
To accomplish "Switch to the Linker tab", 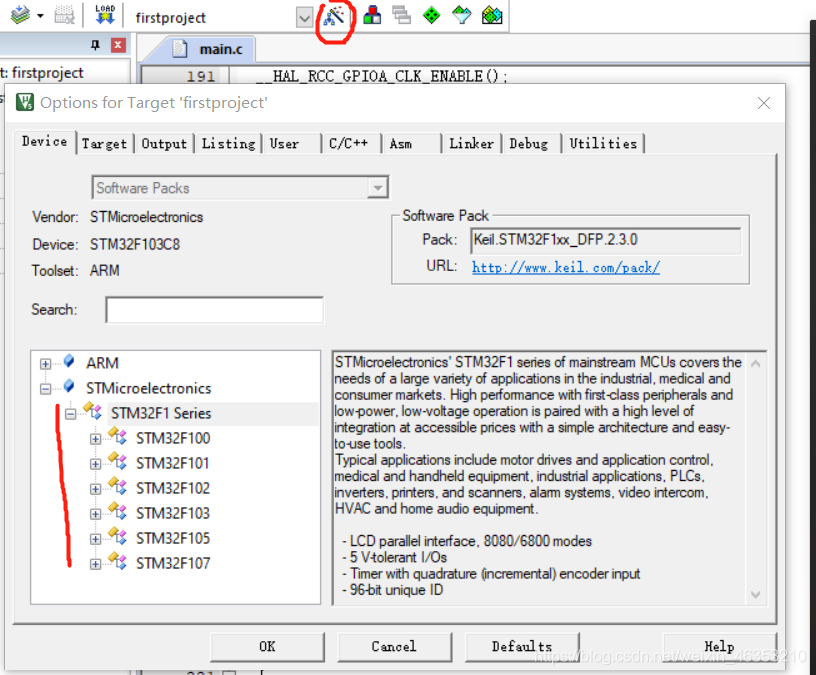I will [x=471, y=144].
